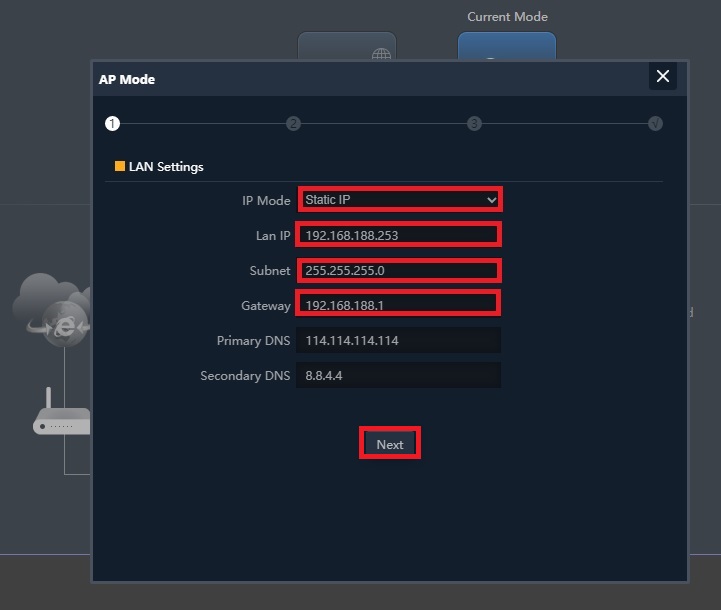Close the AP Mode dialog
The height and width of the screenshot is (610, 721).
662,76
